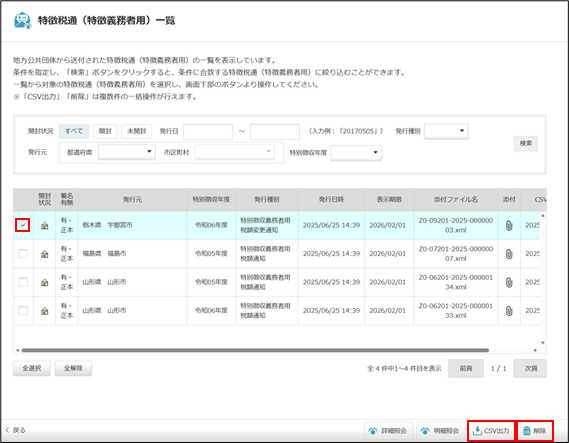This screenshot has height=443, width=569.
Task: Open the 発行種別 dropdown
Action: (x=446, y=131)
